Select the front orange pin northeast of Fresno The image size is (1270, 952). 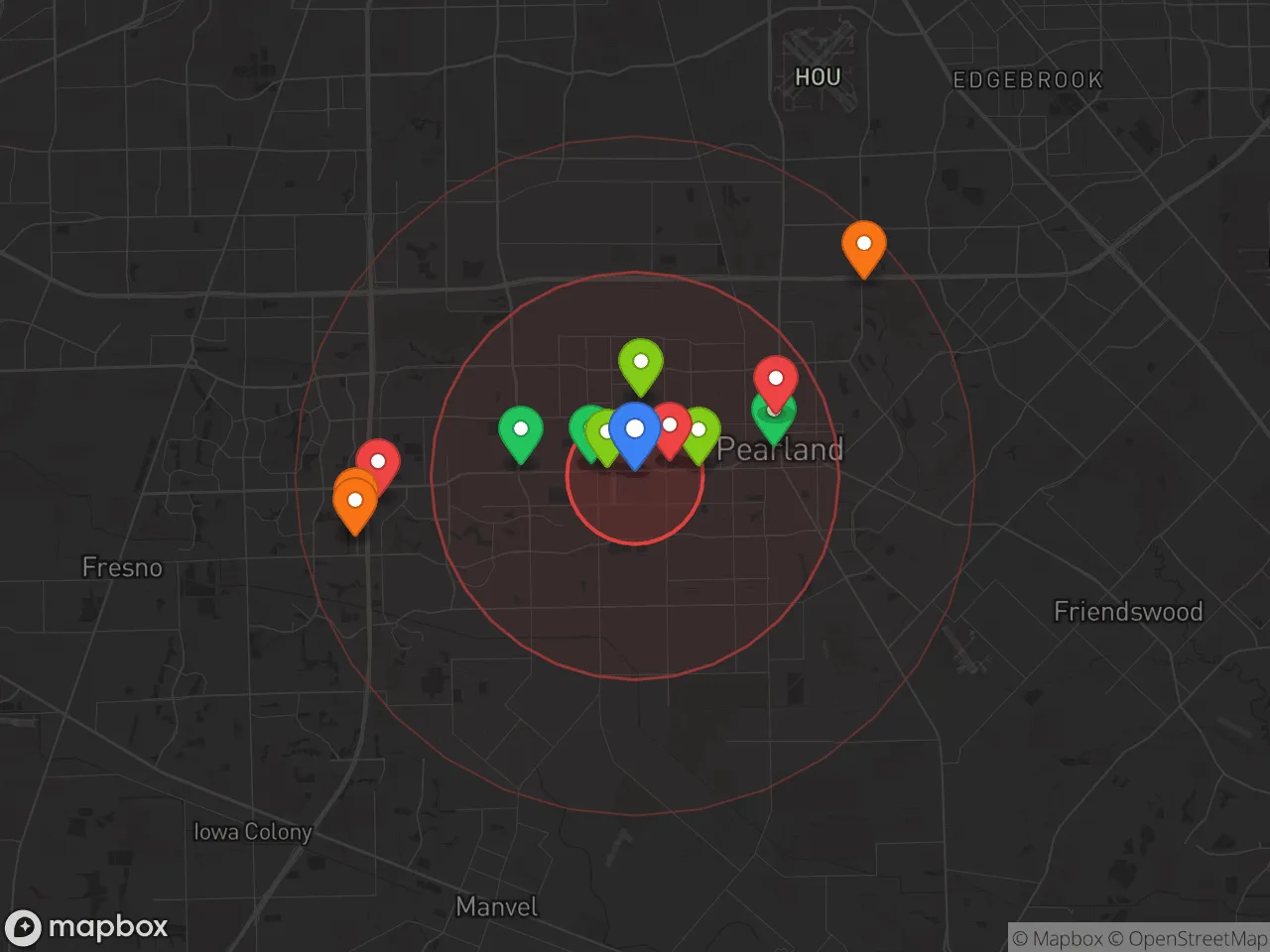tap(354, 503)
